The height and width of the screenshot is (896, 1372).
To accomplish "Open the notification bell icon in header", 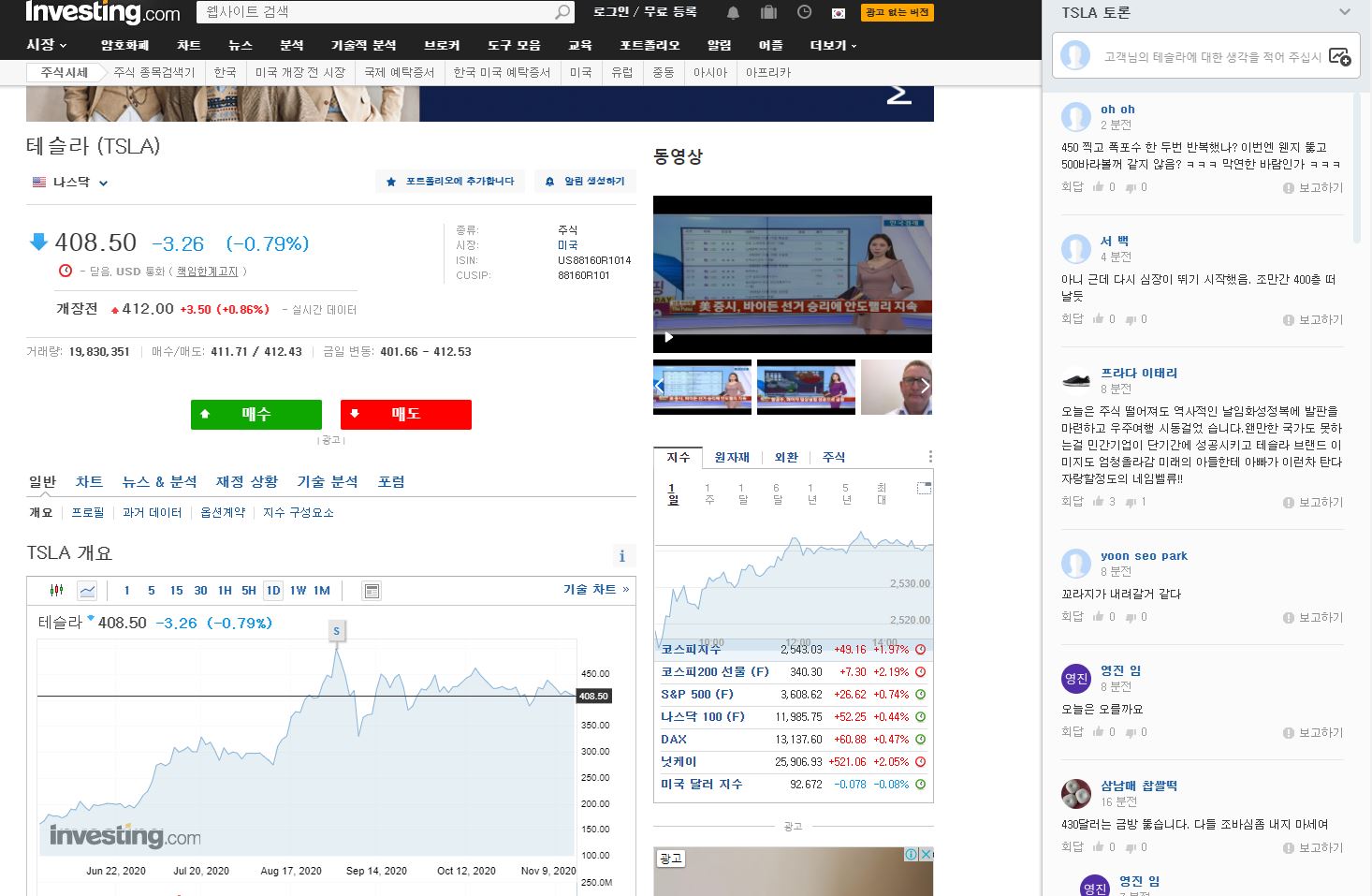I will (734, 12).
